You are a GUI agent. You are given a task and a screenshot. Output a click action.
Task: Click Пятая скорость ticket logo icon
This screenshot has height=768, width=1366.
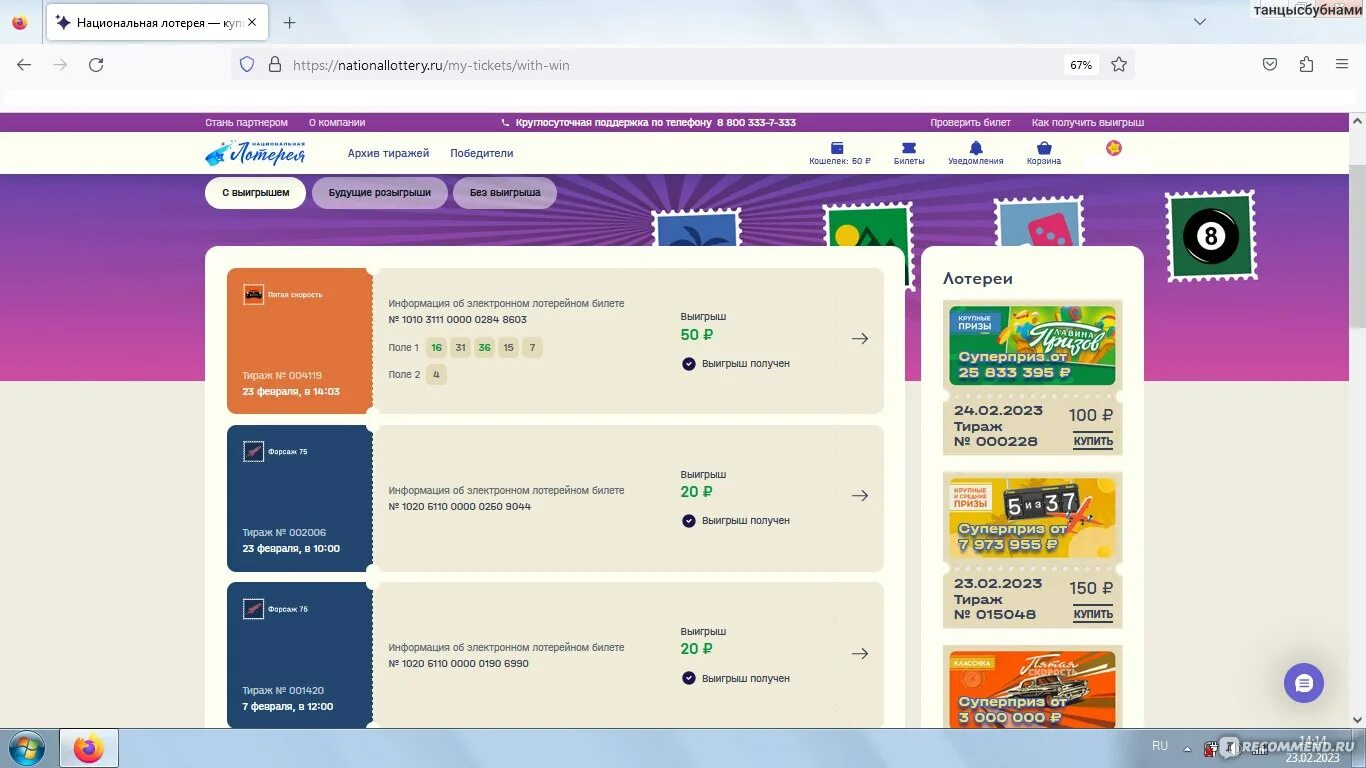[253, 294]
